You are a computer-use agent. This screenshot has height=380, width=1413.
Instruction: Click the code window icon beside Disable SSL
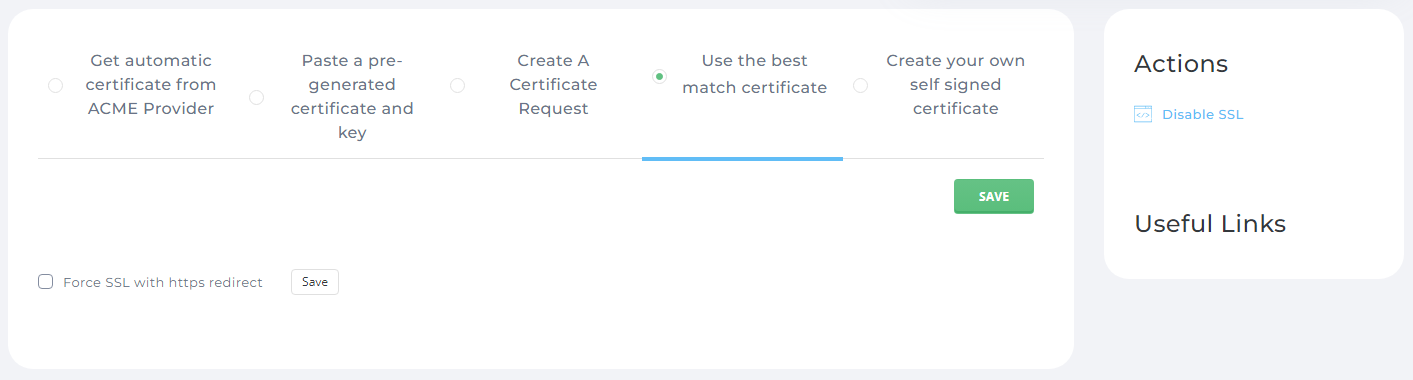(x=1143, y=114)
